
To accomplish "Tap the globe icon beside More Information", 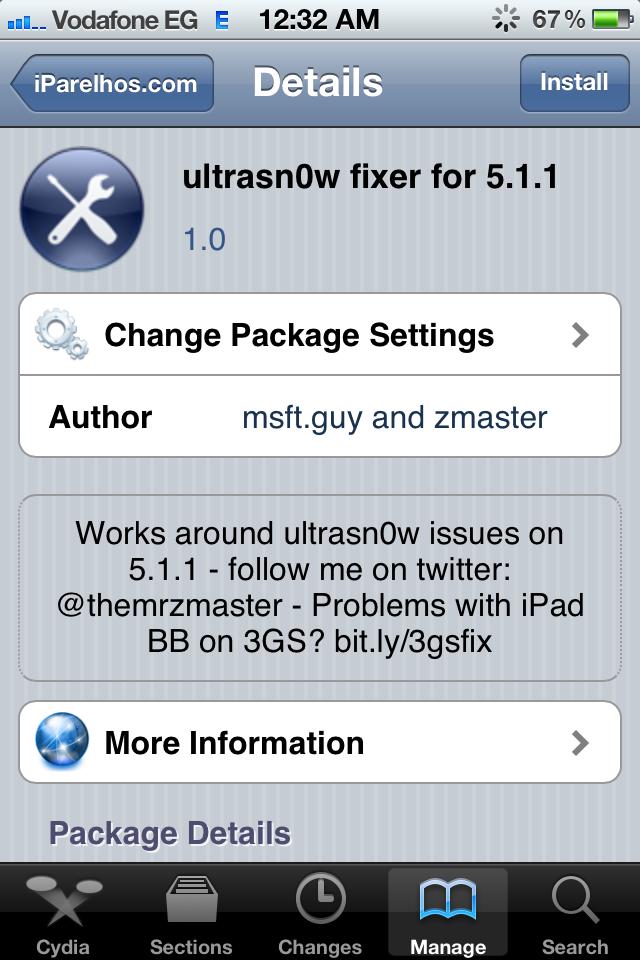I will click(x=62, y=740).
